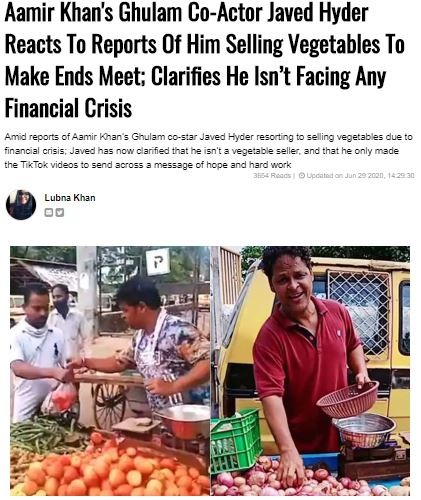The height and width of the screenshot is (500, 421).
Task: Click the article headline about Javed Hyder
Action: (205, 60)
